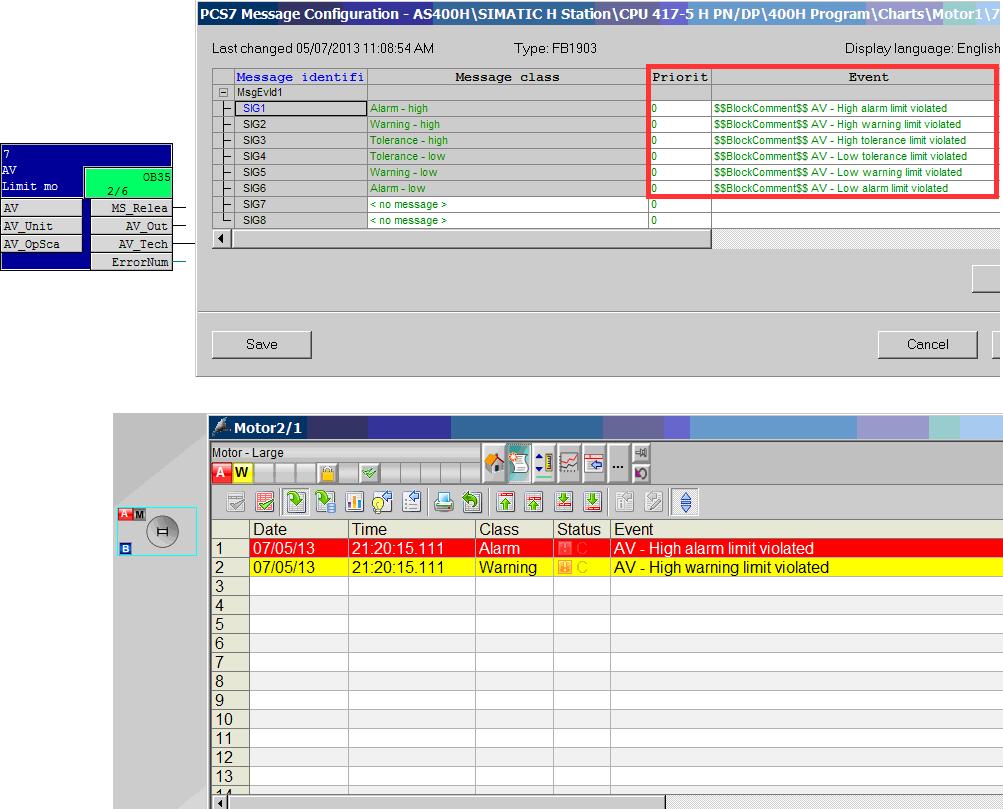Open SIG7 '< no message >' class cell

click(508, 204)
